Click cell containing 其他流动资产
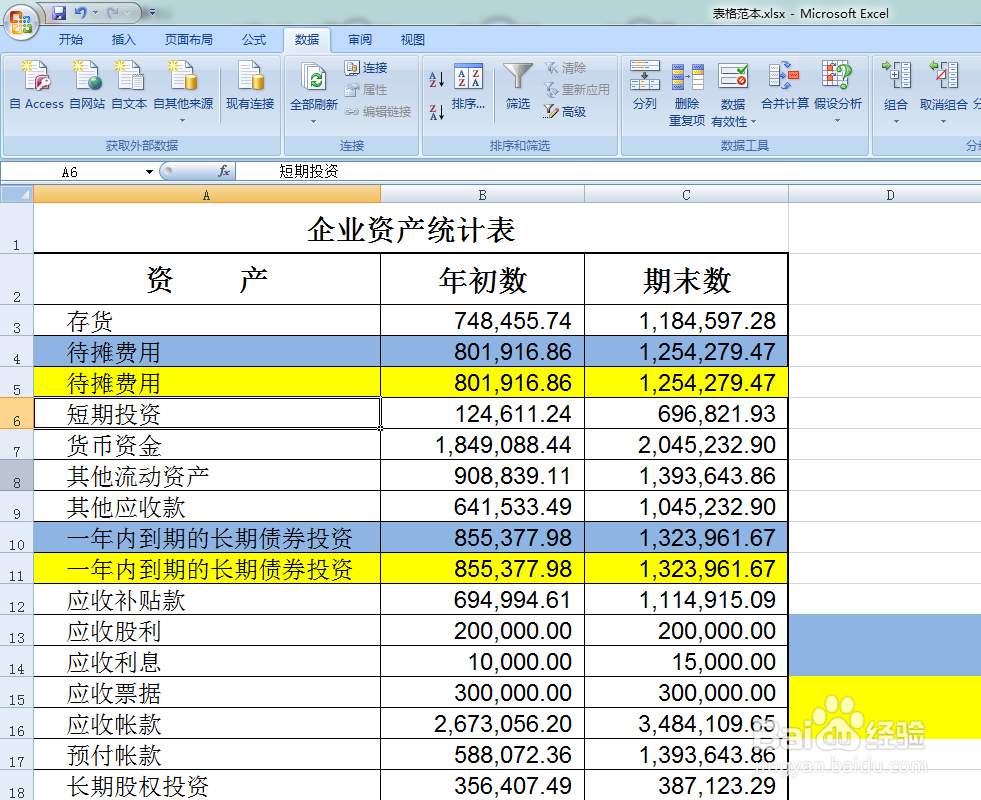The image size is (981, 800). (207, 475)
